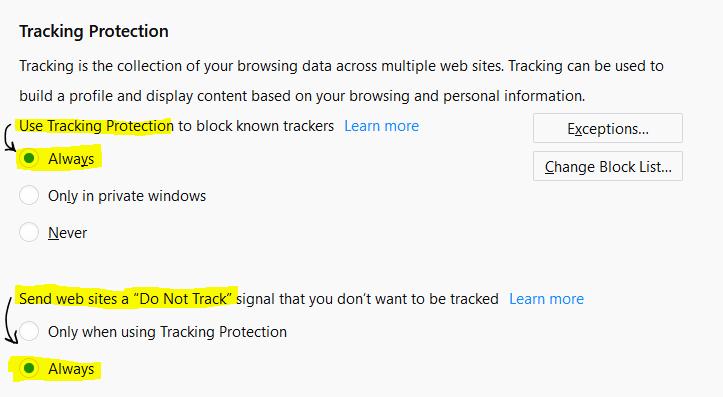Click the Change Block List... button
This screenshot has height=397, width=723.
click(x=608, y=166)
